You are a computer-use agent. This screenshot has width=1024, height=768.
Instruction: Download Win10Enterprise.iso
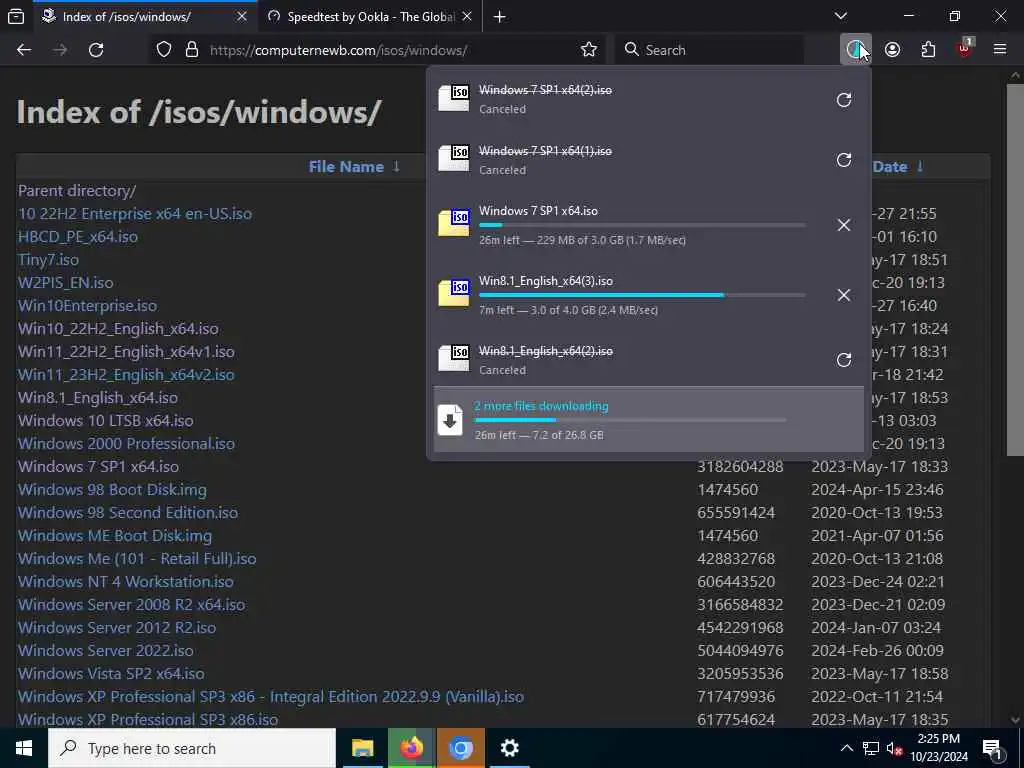[x=88, y=306]
